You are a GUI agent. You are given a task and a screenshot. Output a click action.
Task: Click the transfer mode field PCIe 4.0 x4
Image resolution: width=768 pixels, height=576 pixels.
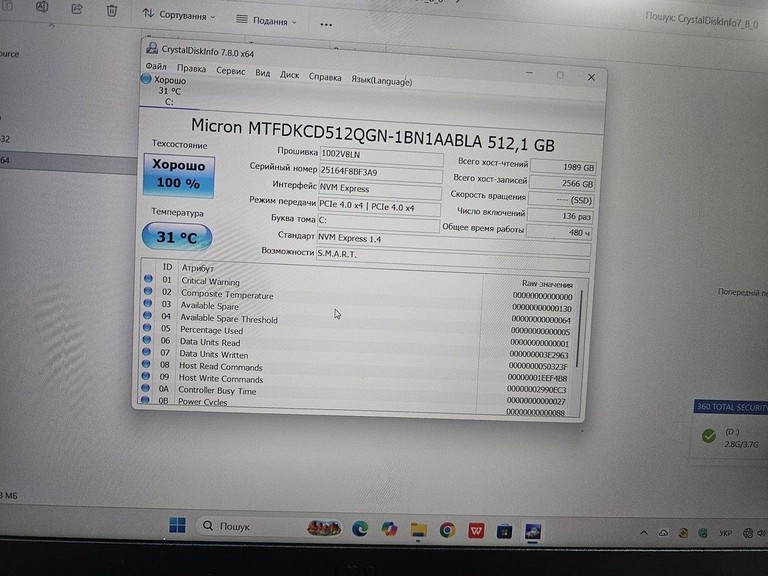pyautogui.click(x=379, y=207)
